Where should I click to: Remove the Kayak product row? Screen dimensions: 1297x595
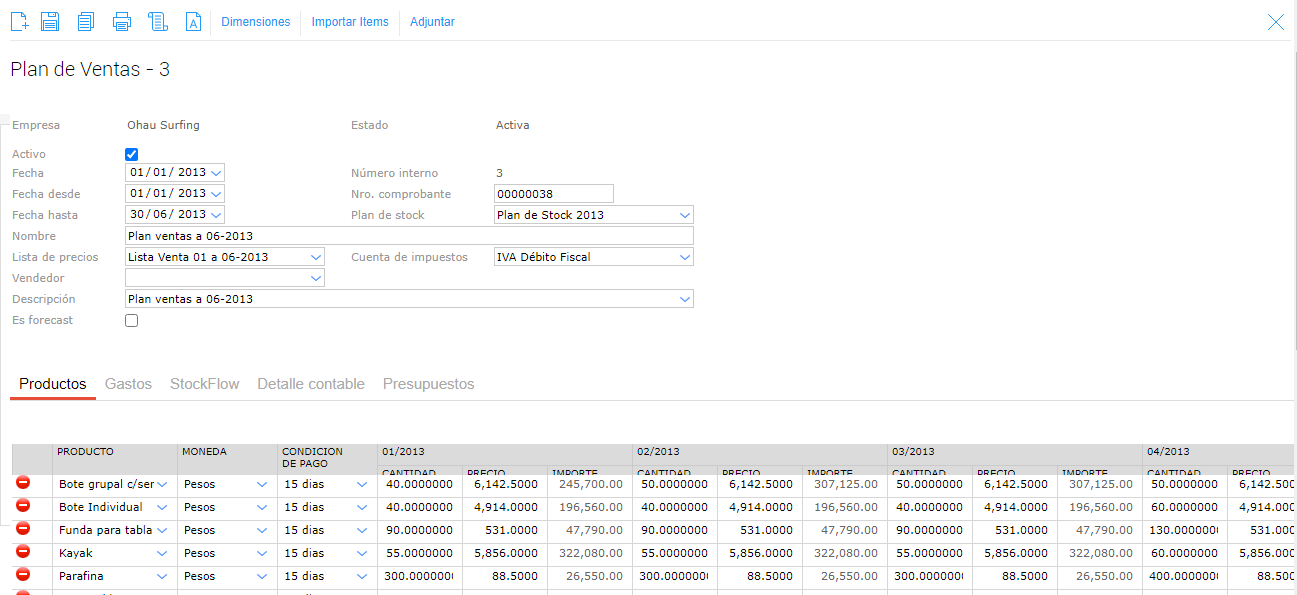(23, 552)
